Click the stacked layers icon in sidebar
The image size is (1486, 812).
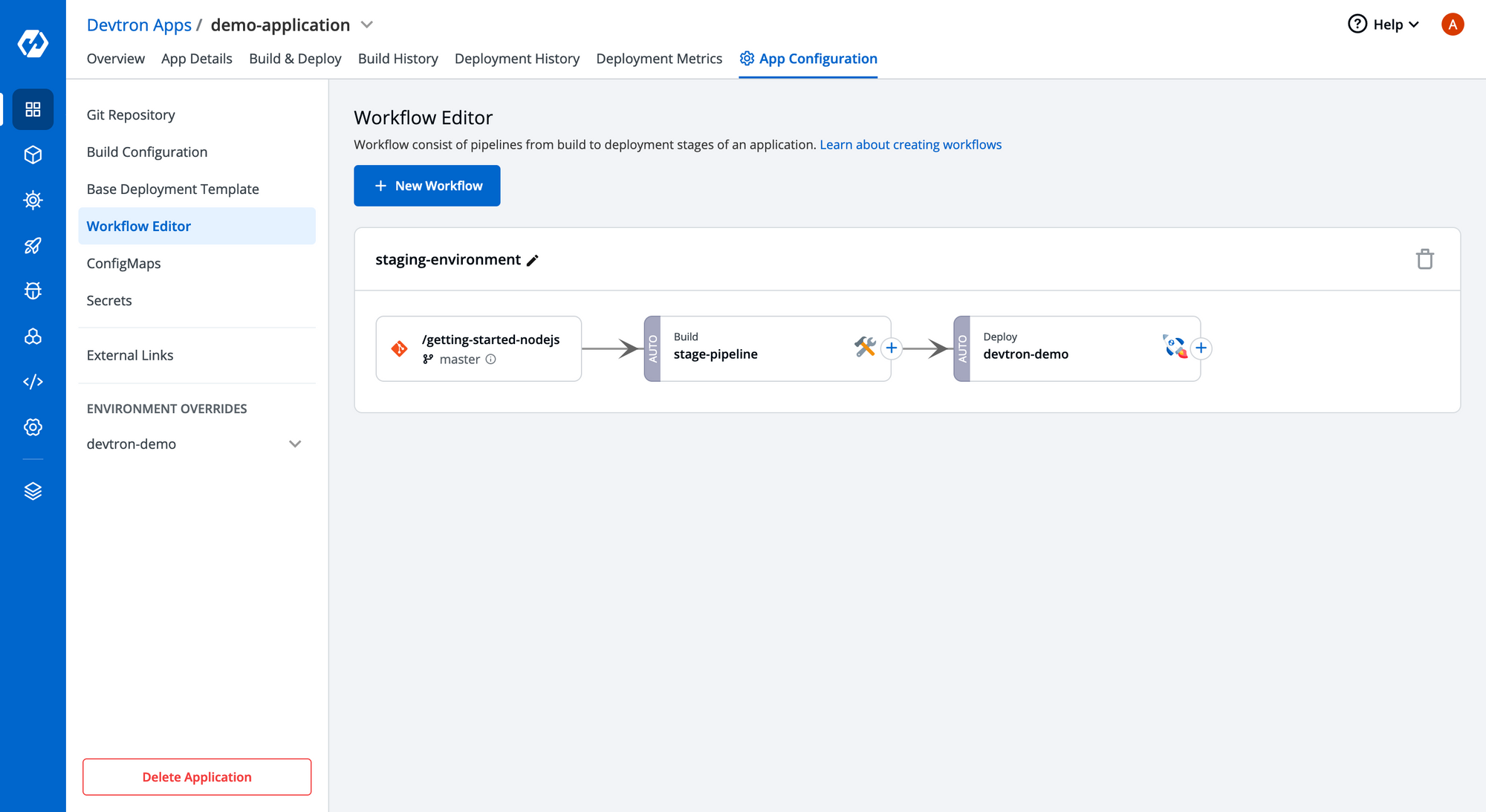pyautogui.click(x=33, y=491)
